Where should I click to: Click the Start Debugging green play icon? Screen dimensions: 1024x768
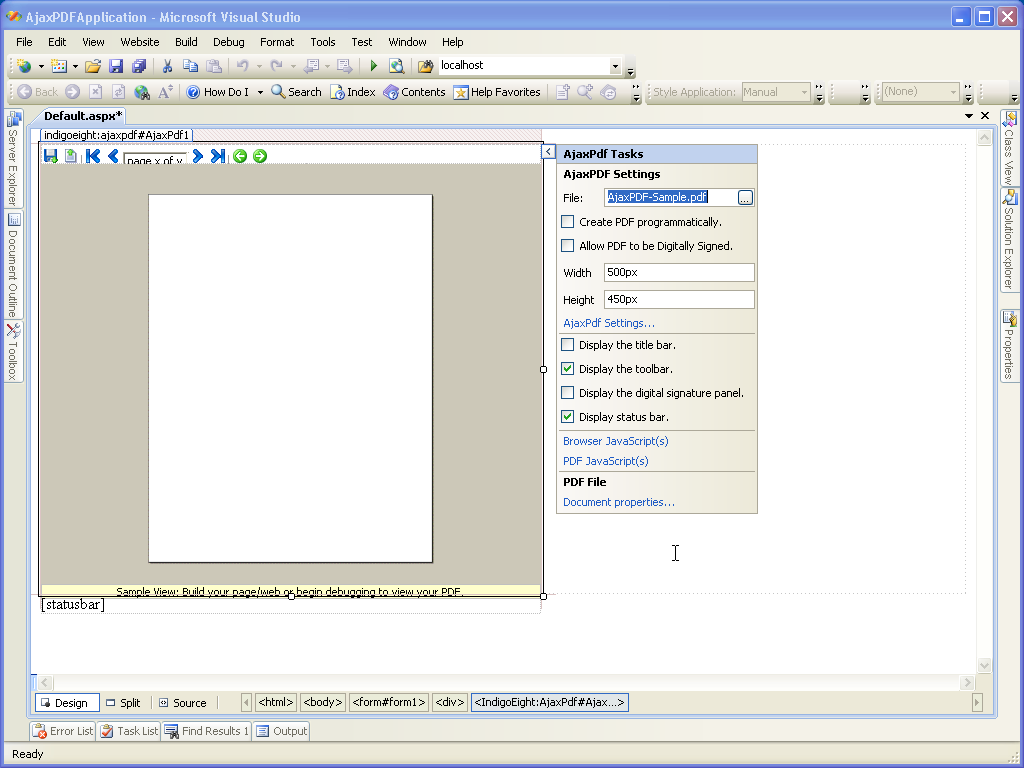point(373,66)
